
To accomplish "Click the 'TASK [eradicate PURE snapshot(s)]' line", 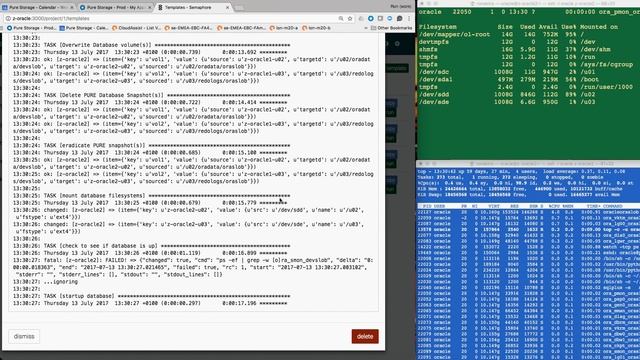I will [151, 145].
